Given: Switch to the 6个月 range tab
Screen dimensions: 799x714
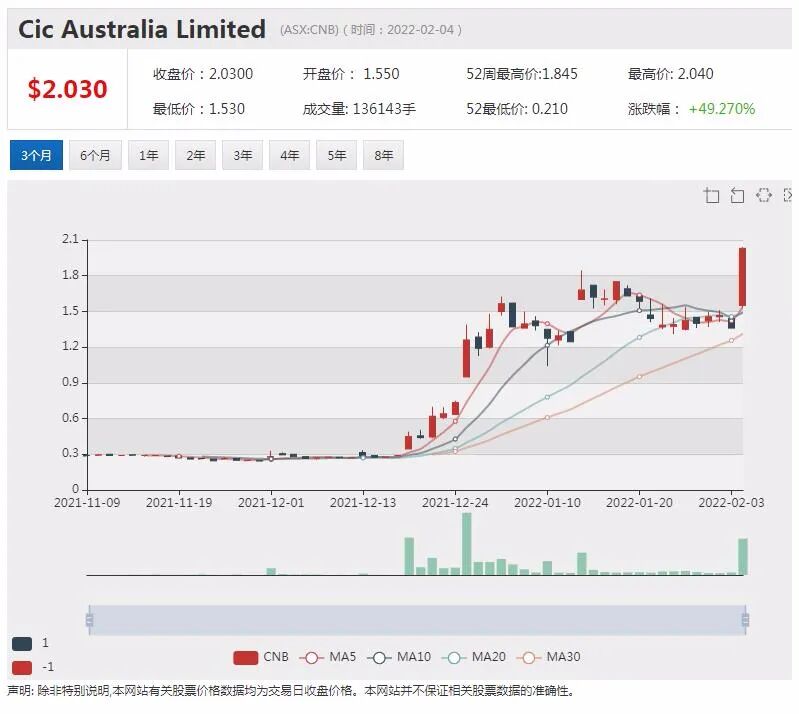Looking at the screenshot, I should (95, 155).
